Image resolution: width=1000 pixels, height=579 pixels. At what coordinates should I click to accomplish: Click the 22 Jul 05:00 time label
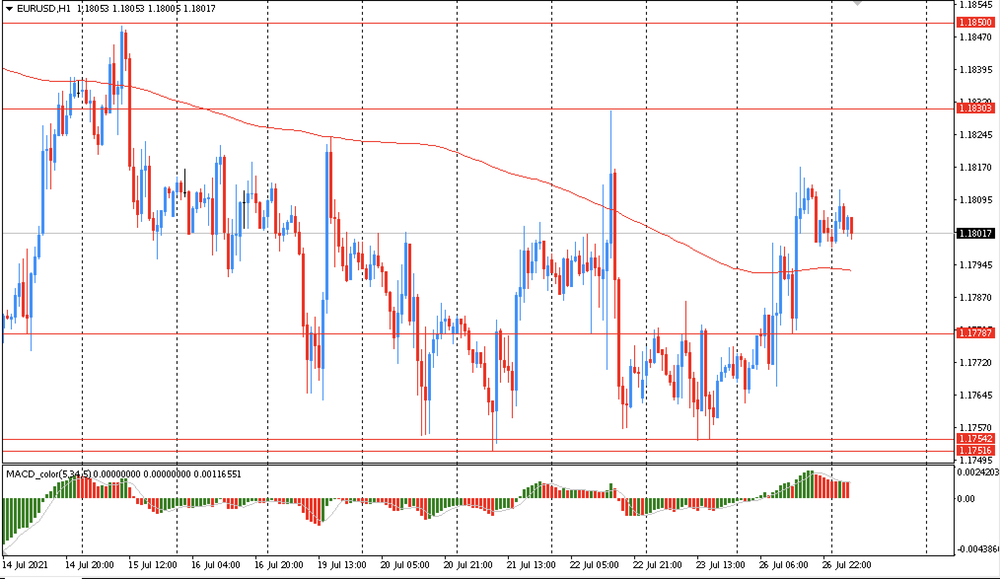point(594,565)
